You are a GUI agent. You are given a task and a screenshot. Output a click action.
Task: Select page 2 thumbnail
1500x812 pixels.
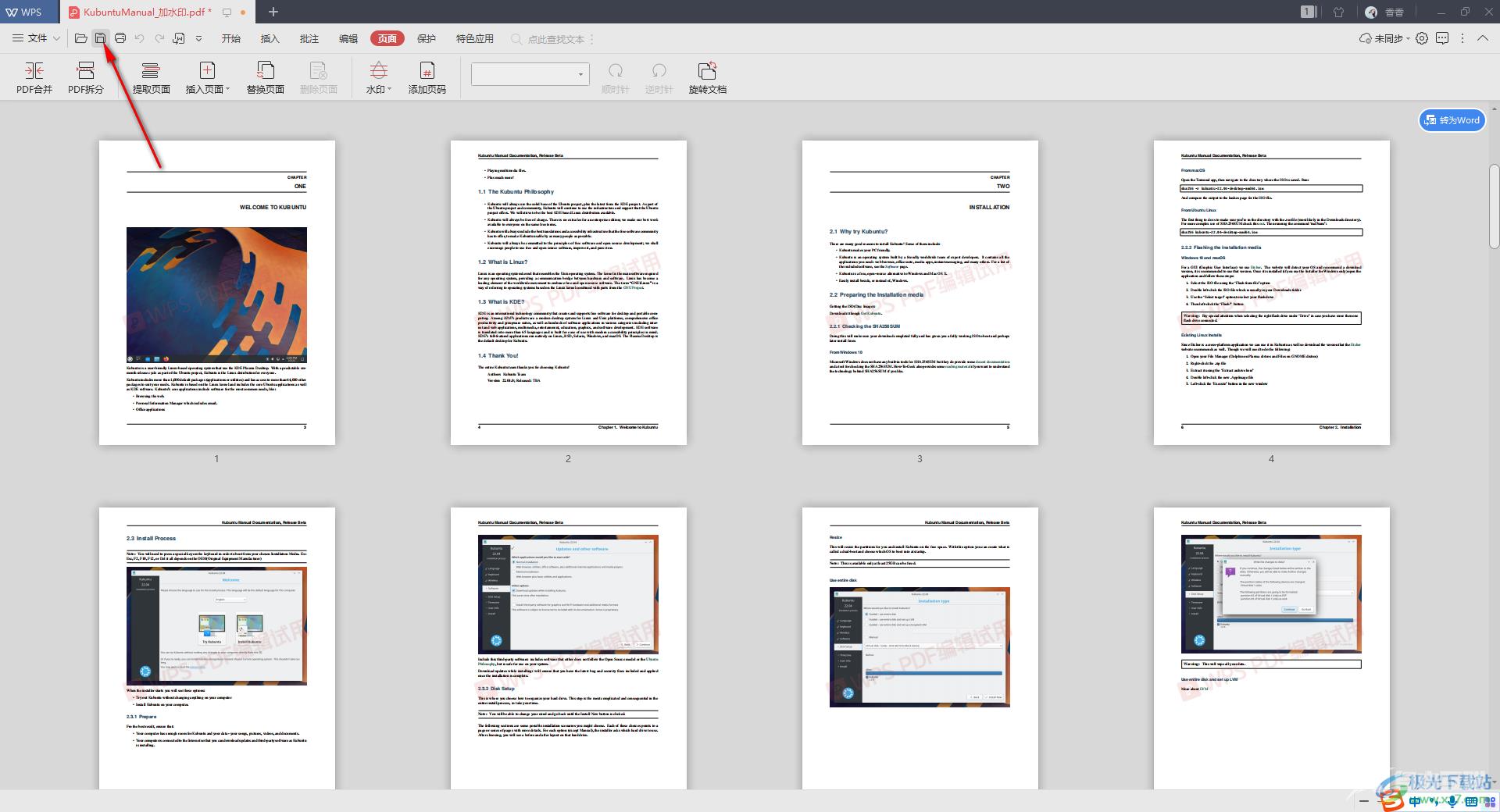[x=569, y=293]
